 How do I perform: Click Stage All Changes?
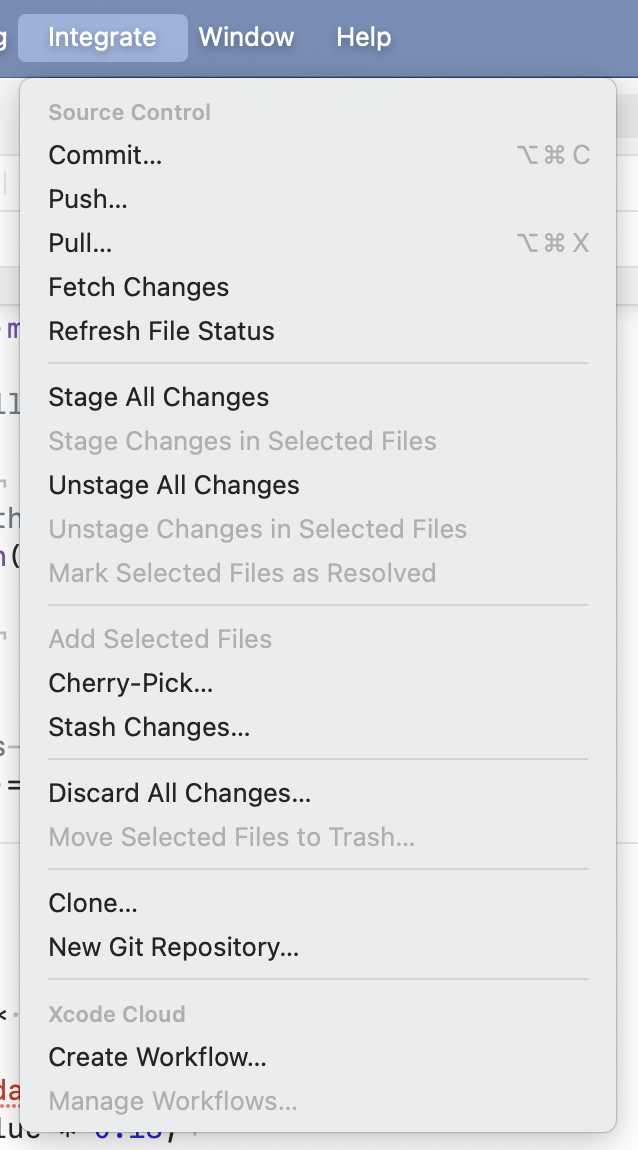click(x=158, y=397)
